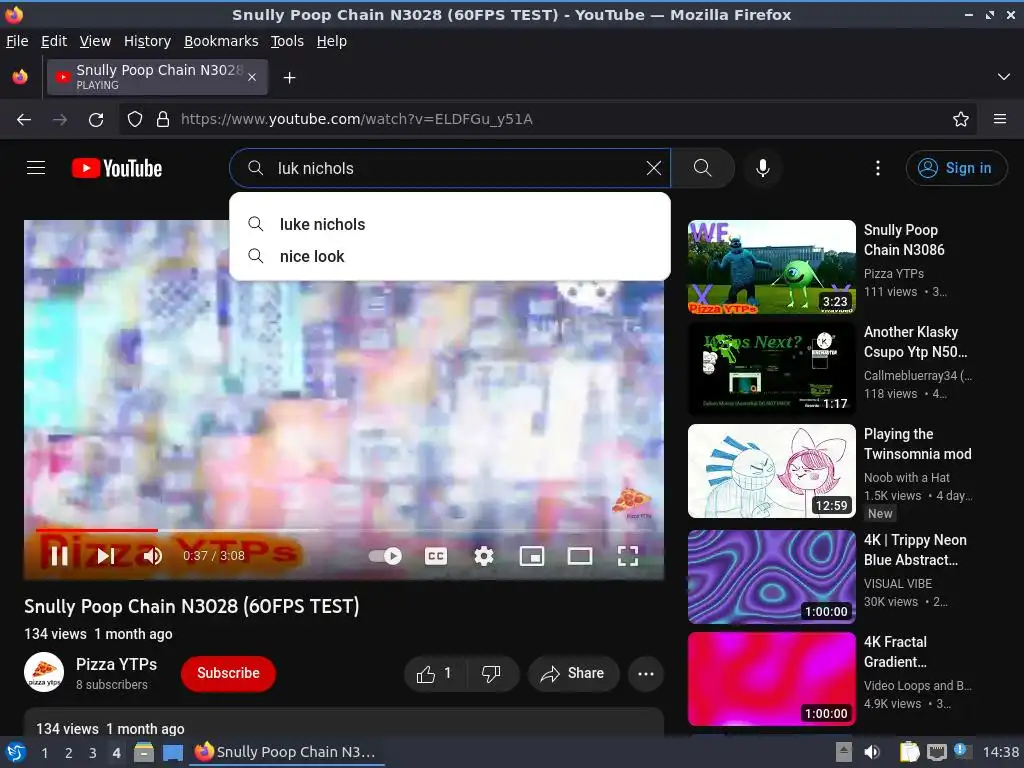Toggle closed captions (CC)
This screenshot has width=1024, height=768.
click(436, 556)
